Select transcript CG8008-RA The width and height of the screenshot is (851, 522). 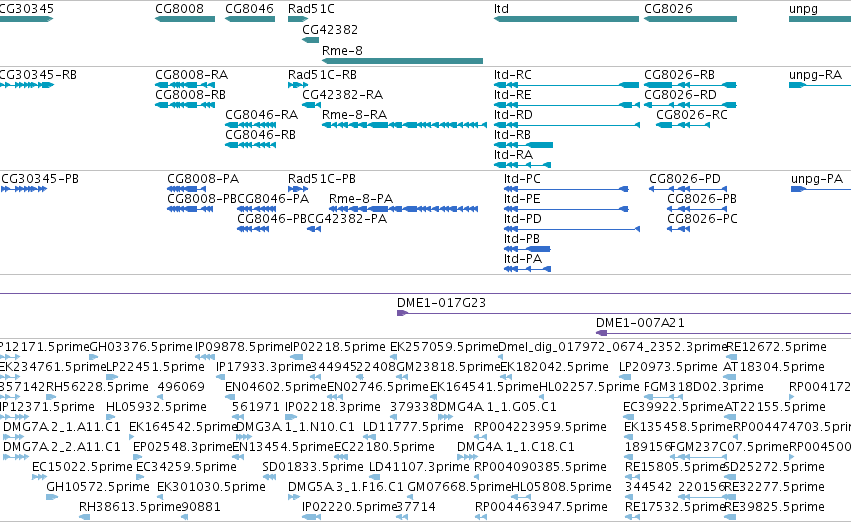click(x=185, y=85)
